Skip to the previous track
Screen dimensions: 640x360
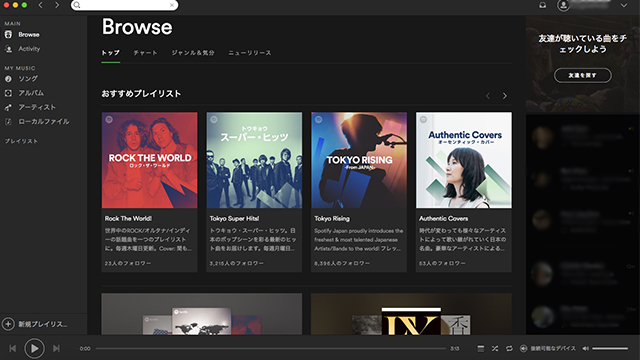coord(13,348)
